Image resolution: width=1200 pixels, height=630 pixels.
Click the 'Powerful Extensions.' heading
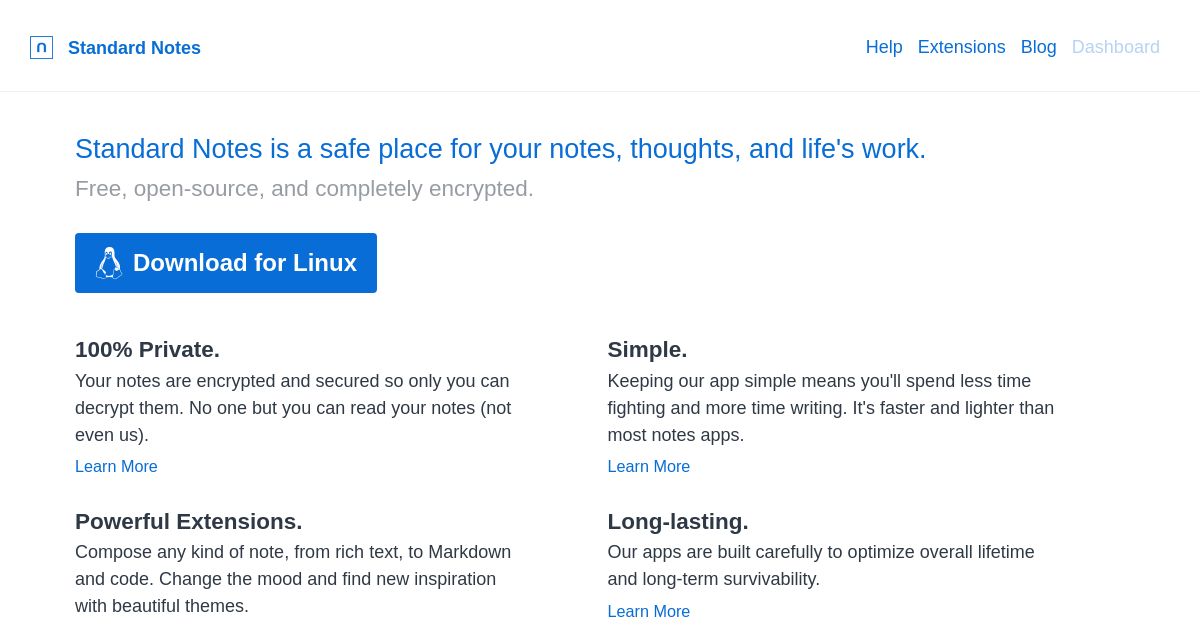(x=188, y=522)
